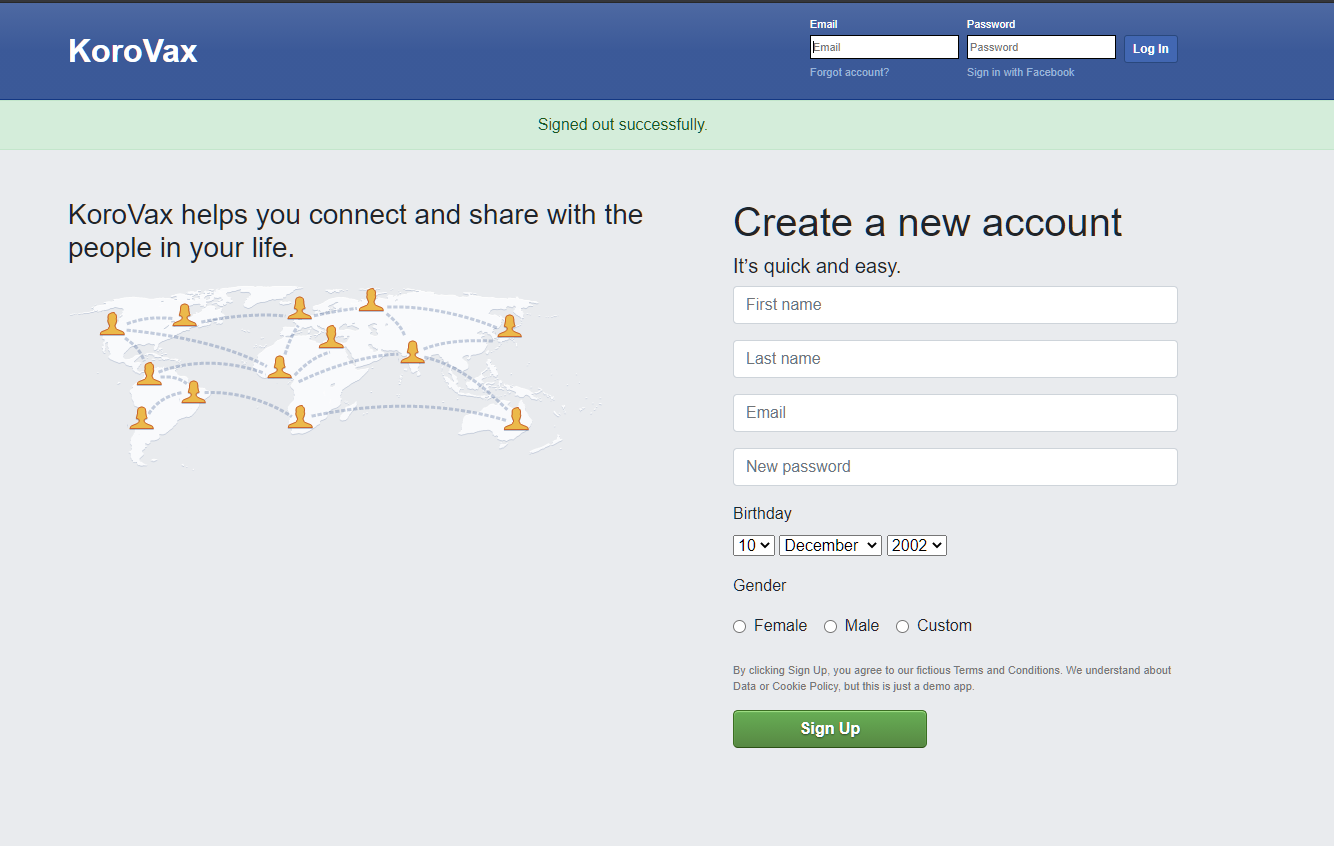This screenshot has width=1334, height=846.
Task: Click the KoroVax logo in the header
Action: [x=133, y=51]
